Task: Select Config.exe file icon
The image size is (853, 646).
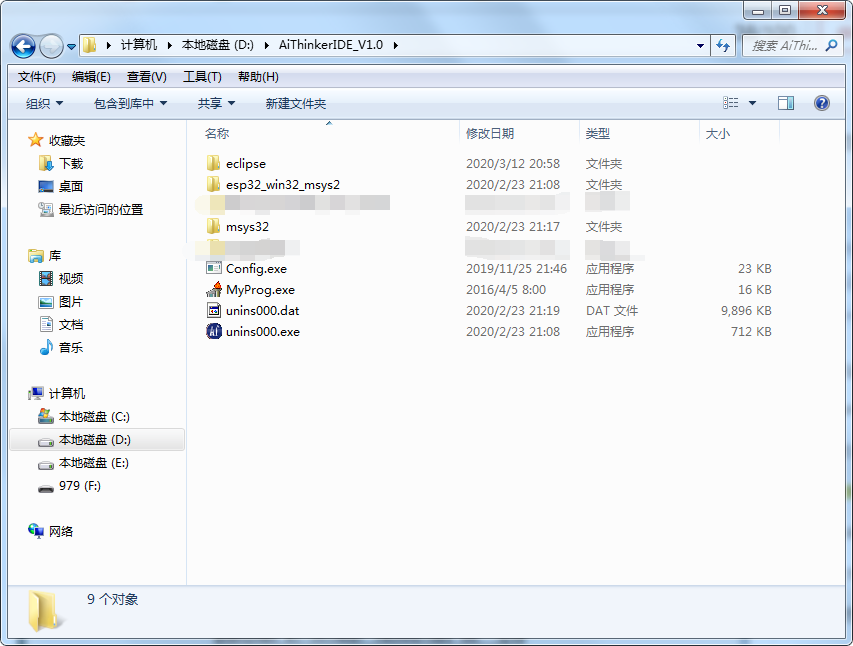Action: click(x=213, y=268)
